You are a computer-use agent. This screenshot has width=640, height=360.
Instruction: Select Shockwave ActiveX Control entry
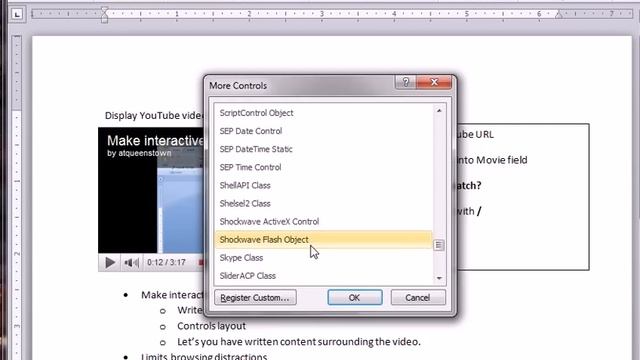click(323, 222)
